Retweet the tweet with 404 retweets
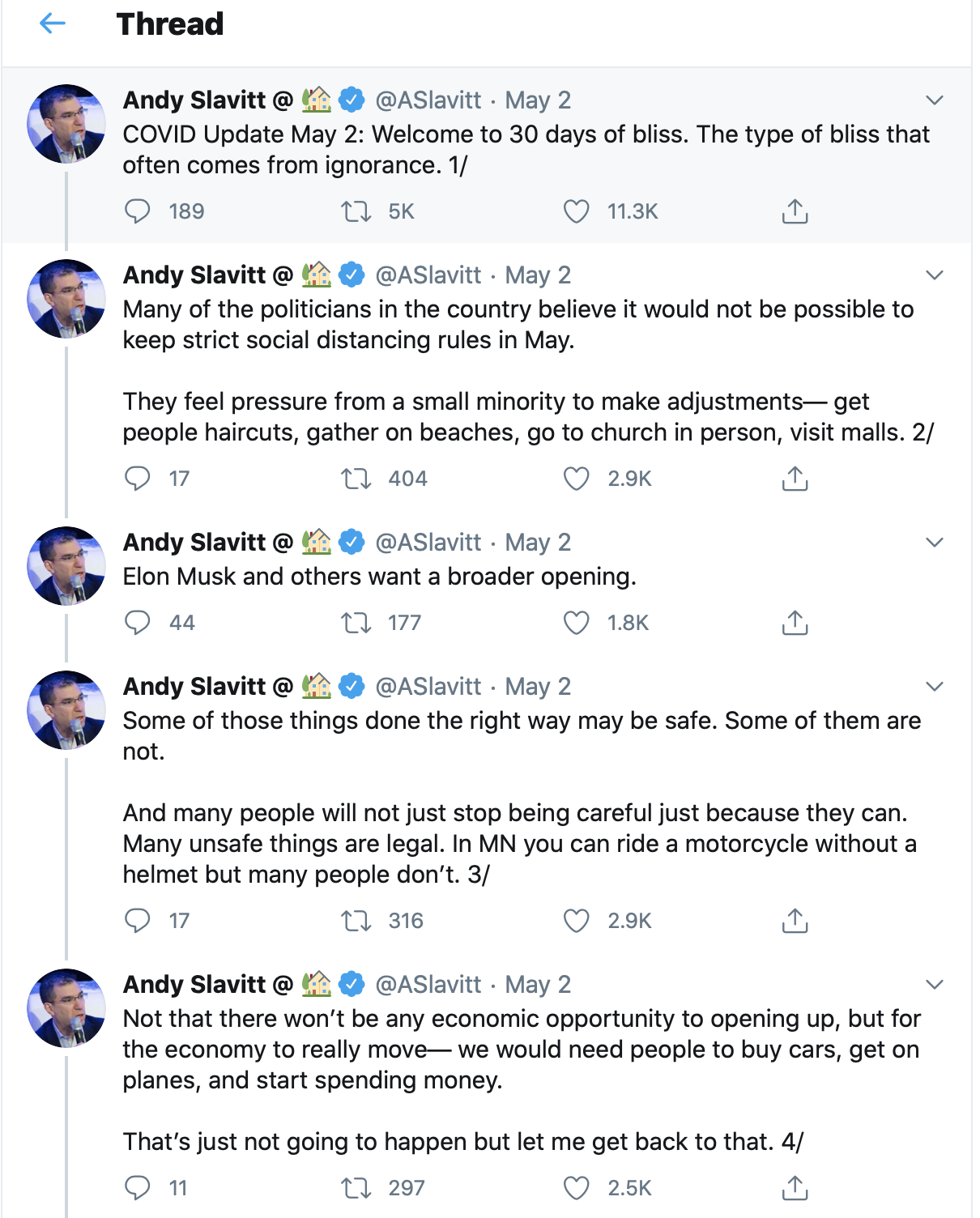980x1218 pixels. pos(356,479)
